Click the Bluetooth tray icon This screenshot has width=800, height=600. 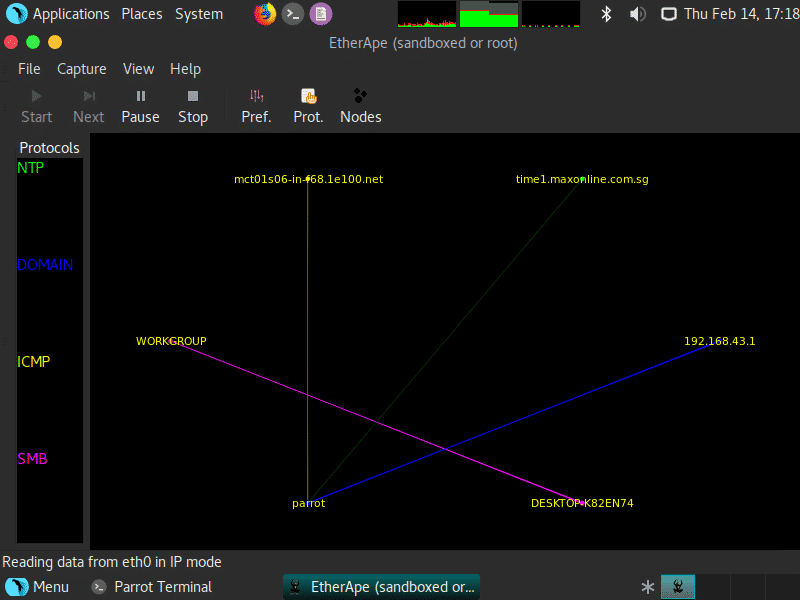606,14
